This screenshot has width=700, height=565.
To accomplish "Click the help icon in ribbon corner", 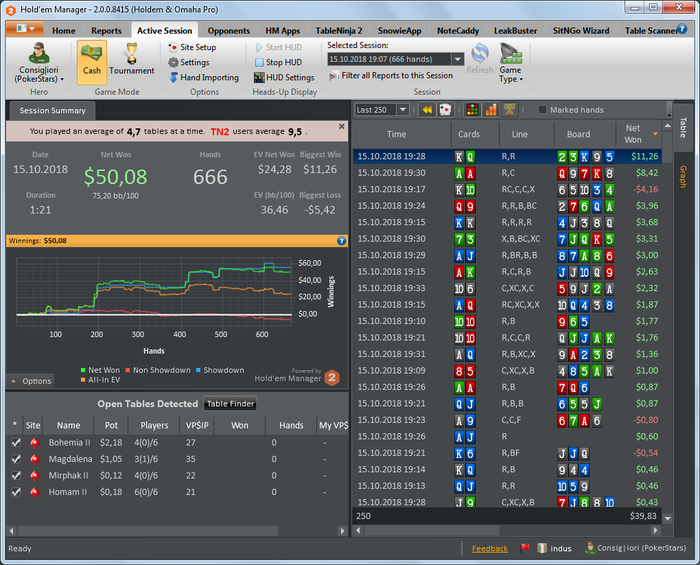I will pyautogui.click(x=682, y=29).
